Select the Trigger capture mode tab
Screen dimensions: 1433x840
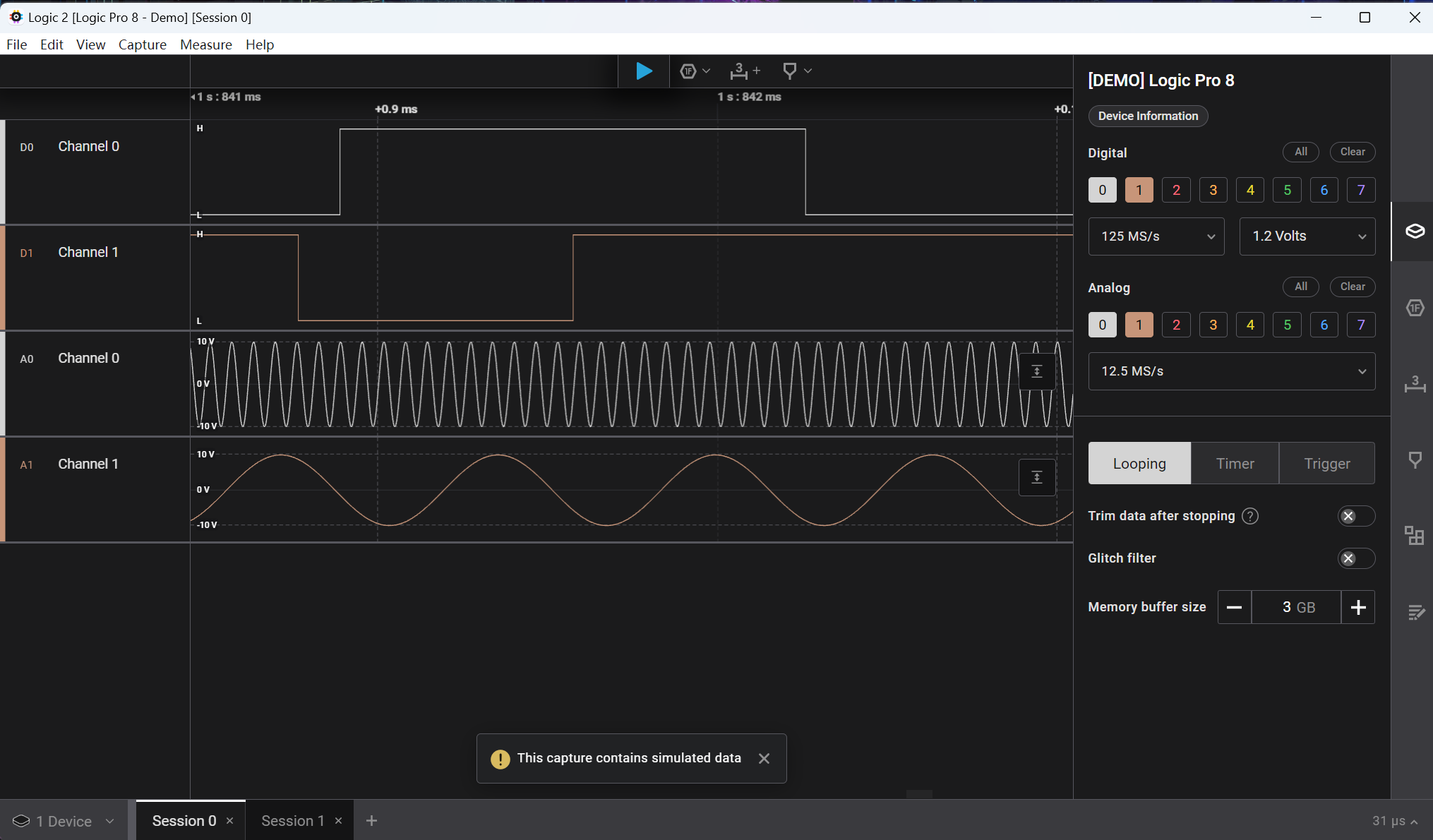1327,464
